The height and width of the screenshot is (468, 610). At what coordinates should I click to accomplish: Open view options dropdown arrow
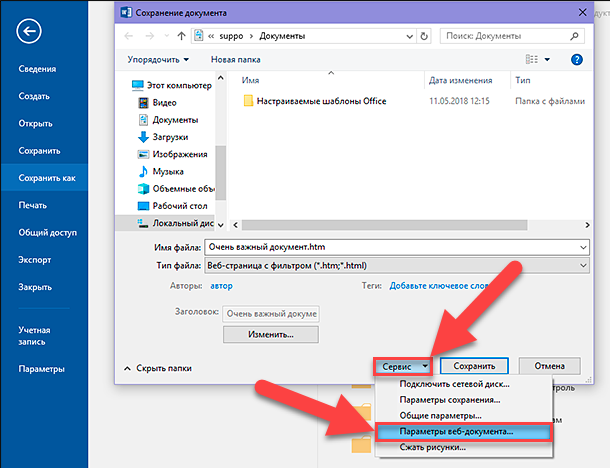tap(547, 60)
